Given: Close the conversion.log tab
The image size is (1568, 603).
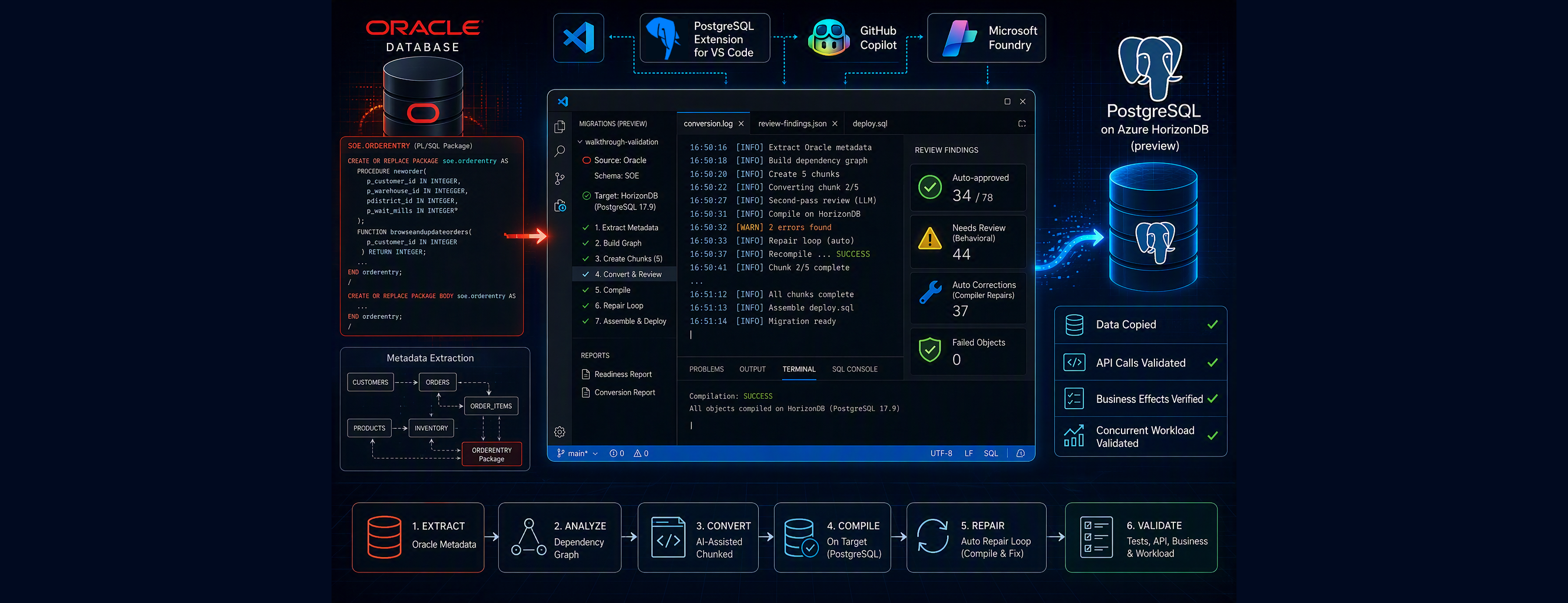Looking at the screenshot, I should pos(741,124).
